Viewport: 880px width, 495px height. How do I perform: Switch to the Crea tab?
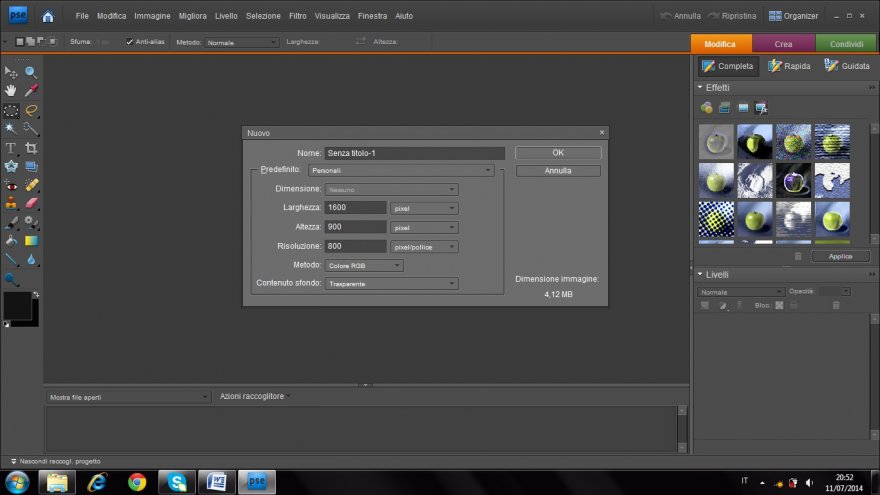pyautogui.click(x=783, y=44)
